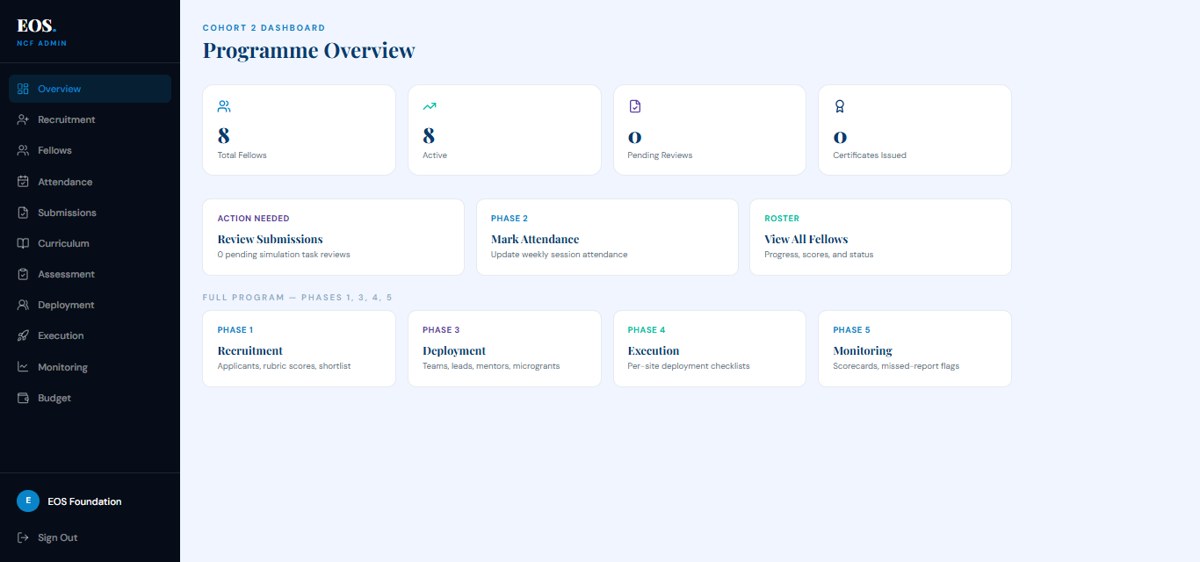Click the Pending Reviews document icon
The width and height of the screenshot is (1200, 562).
(634, 106)
